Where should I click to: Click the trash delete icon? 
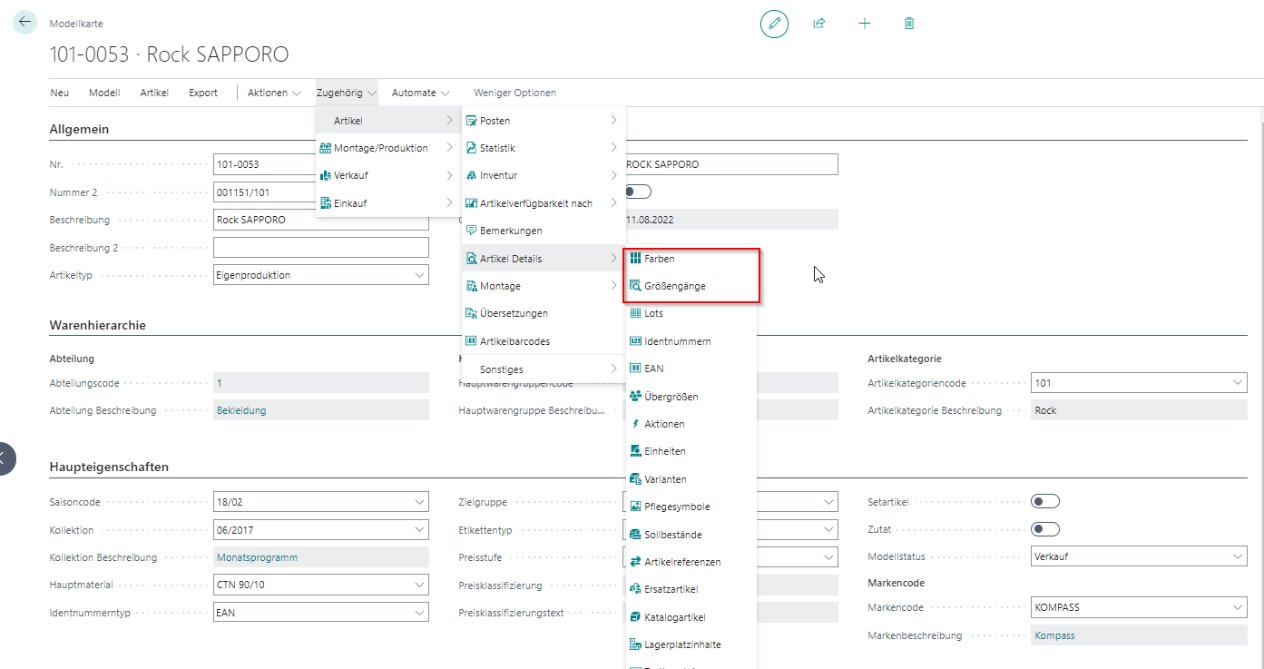909,23
